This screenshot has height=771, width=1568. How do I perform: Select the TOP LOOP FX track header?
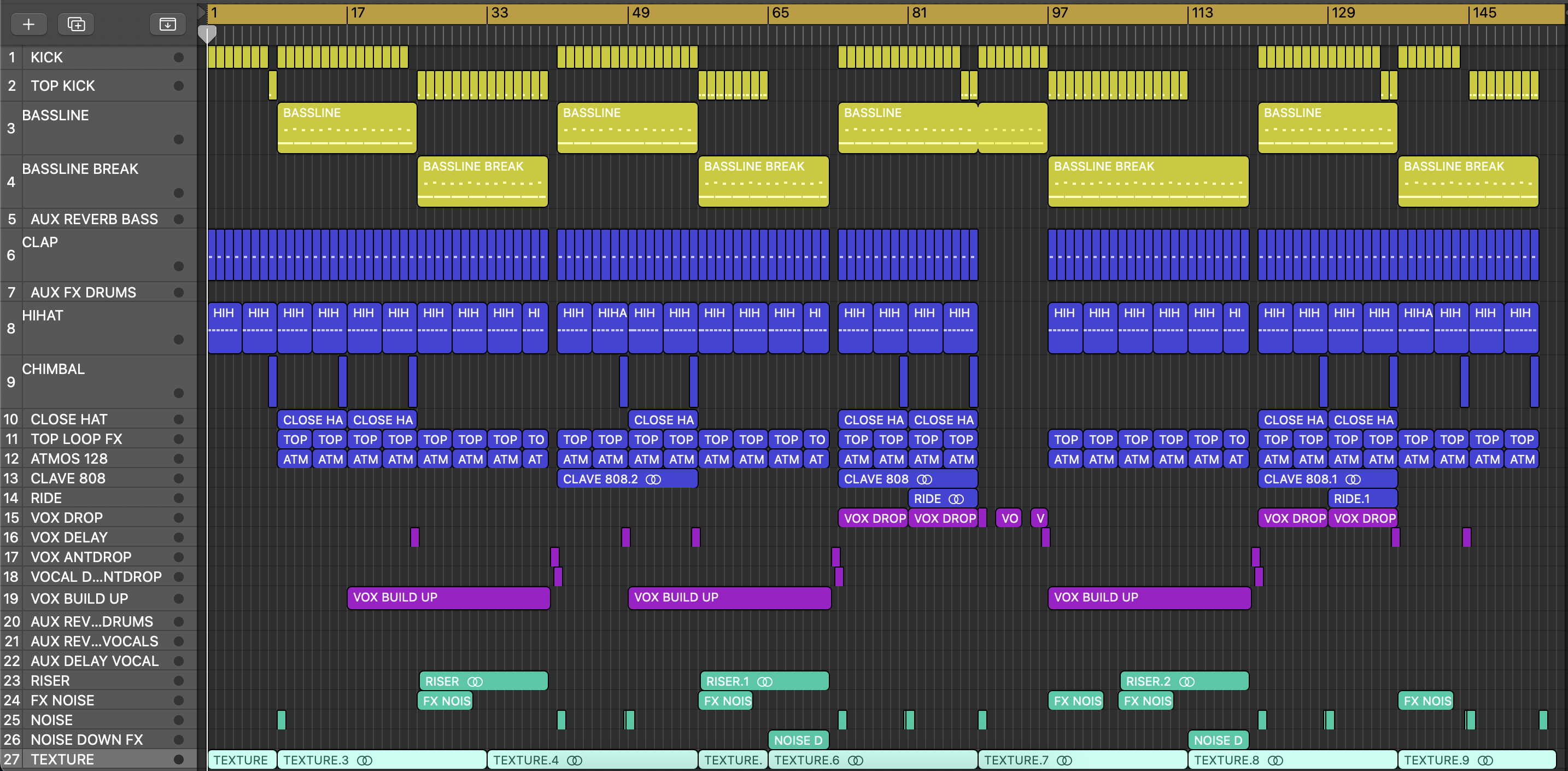pos(98,439)
